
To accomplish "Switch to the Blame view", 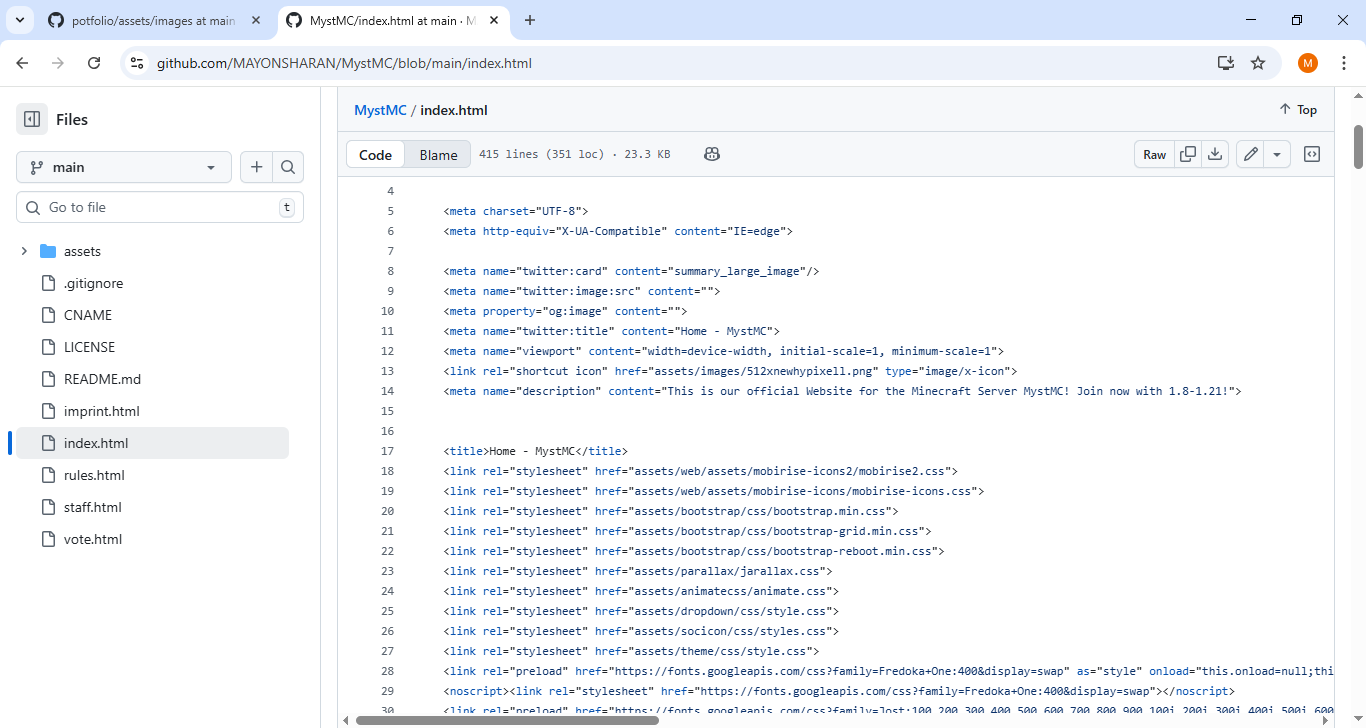I will (438, 154).
